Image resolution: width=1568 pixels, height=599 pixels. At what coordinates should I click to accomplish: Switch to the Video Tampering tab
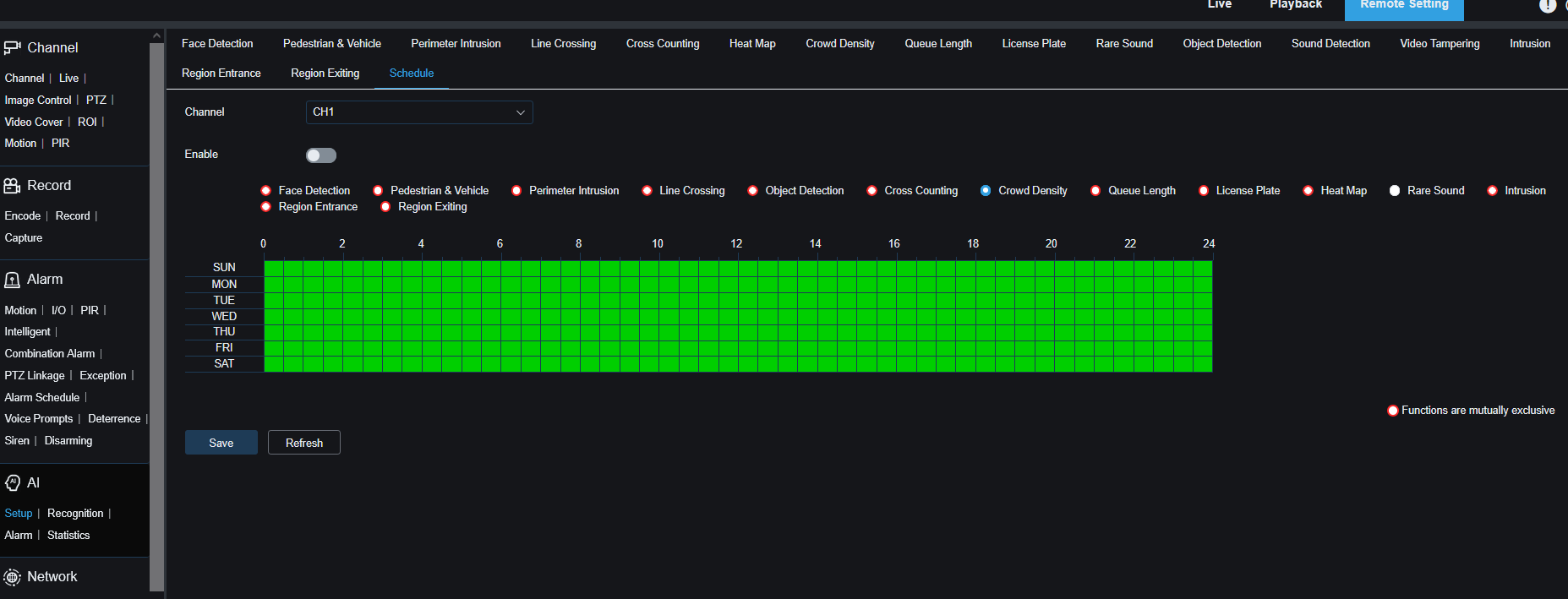click(1440, 44)
